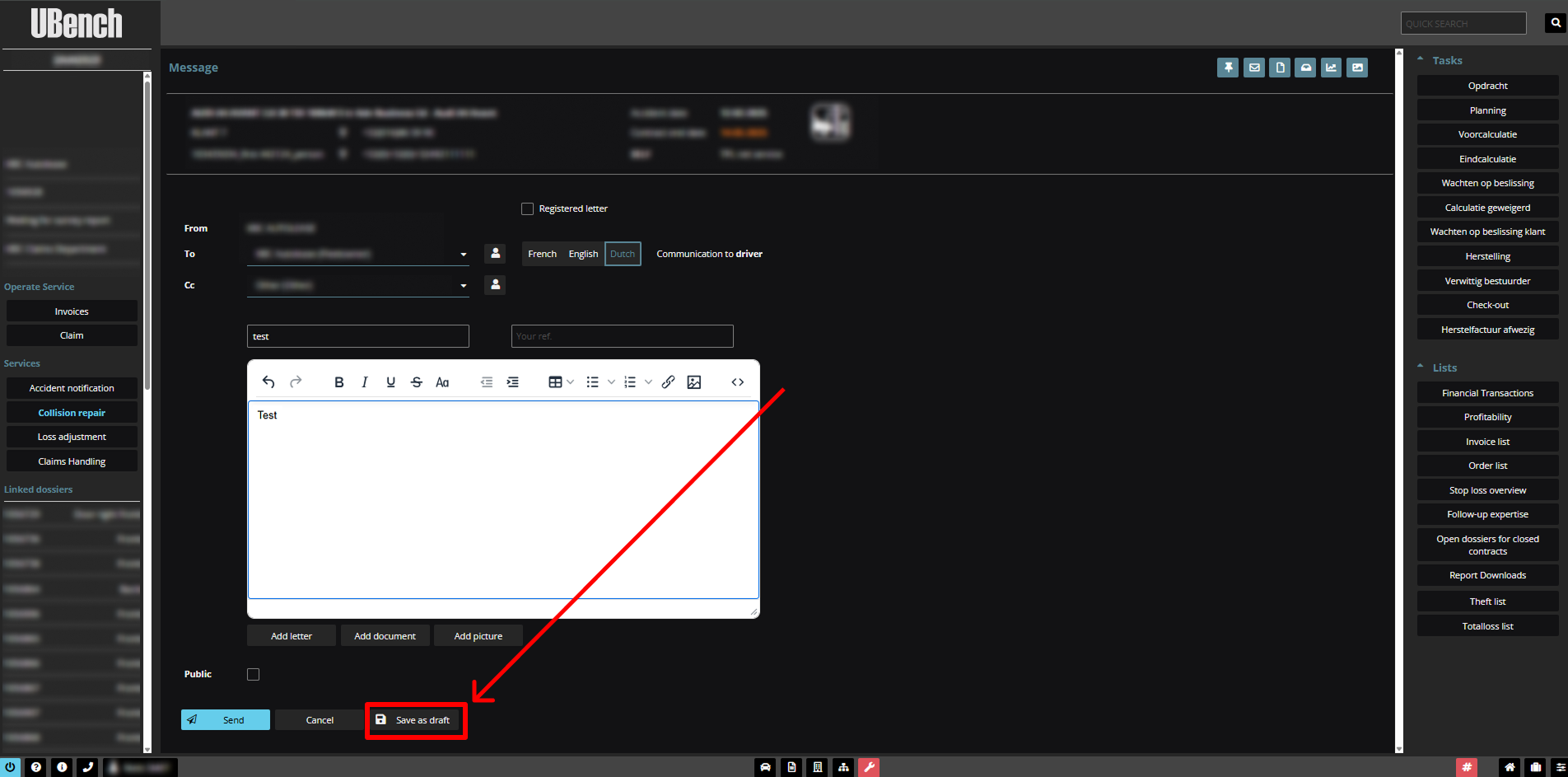Open the table insert dropdown arrow
The width and height of the screenshot is (1568, 777).
570,382
